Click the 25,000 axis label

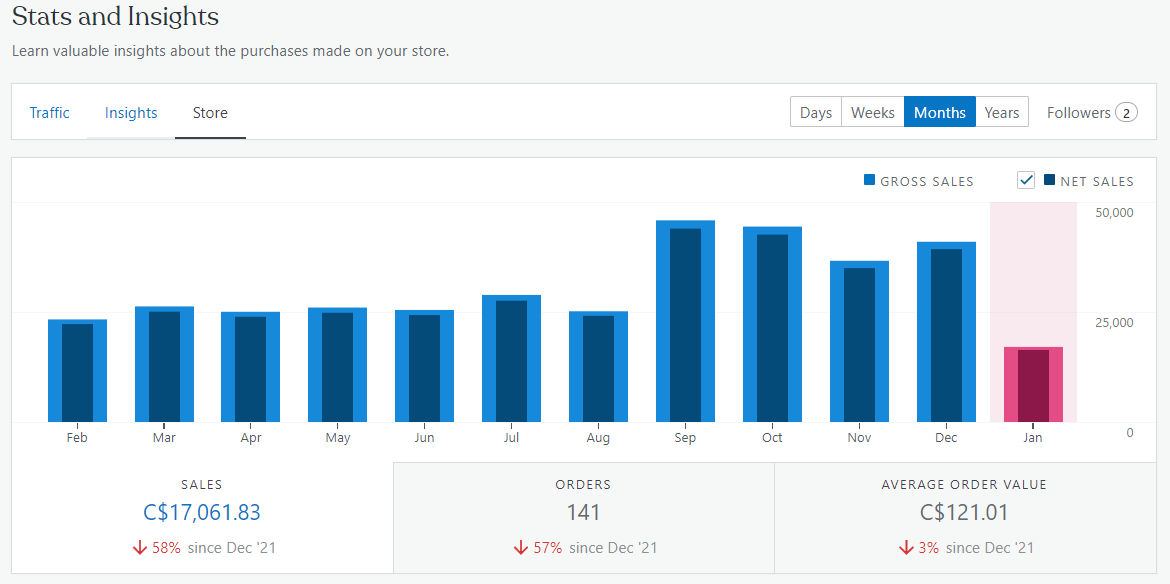point(1114,323)
